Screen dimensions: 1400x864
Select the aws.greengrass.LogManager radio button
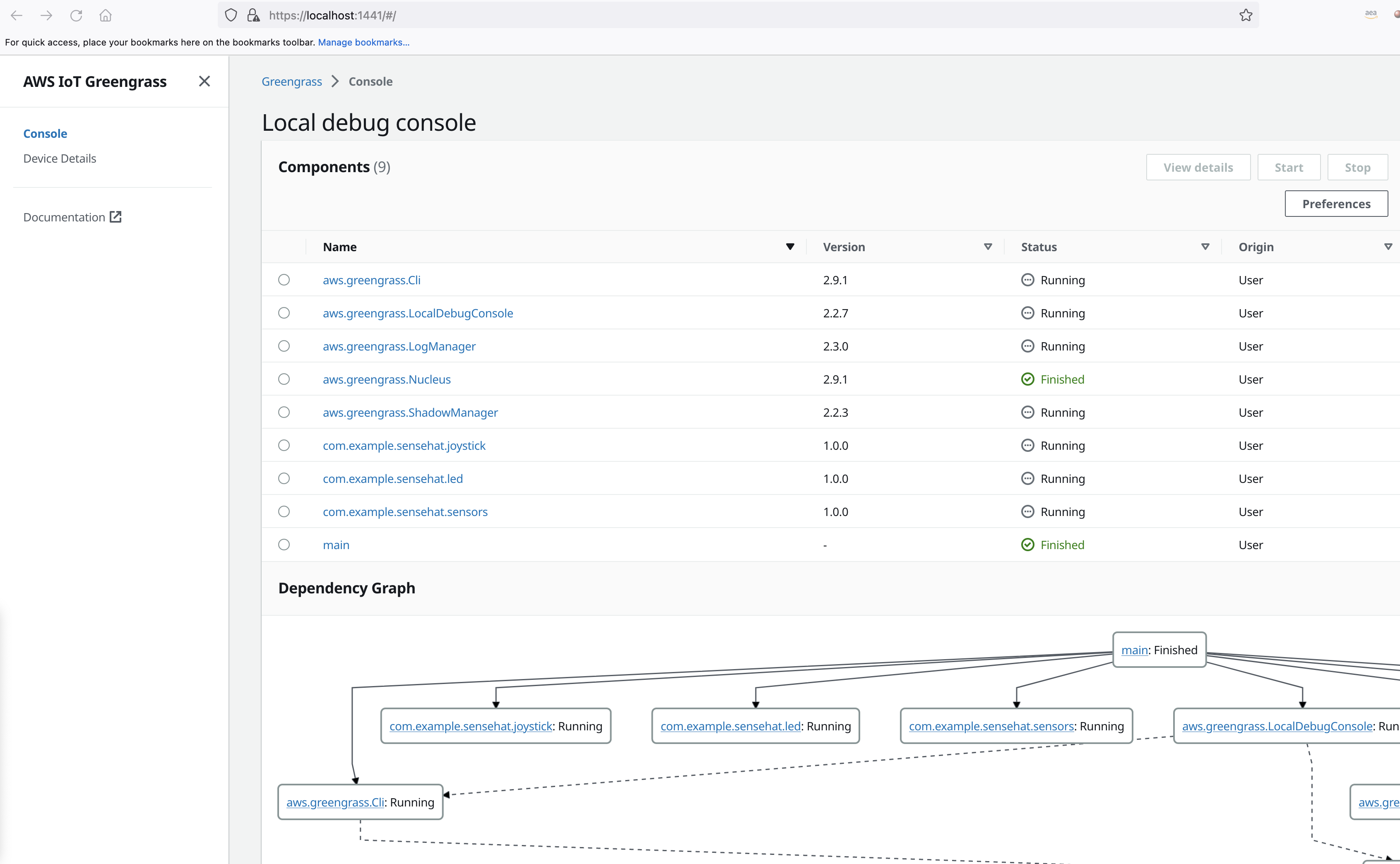284,346
